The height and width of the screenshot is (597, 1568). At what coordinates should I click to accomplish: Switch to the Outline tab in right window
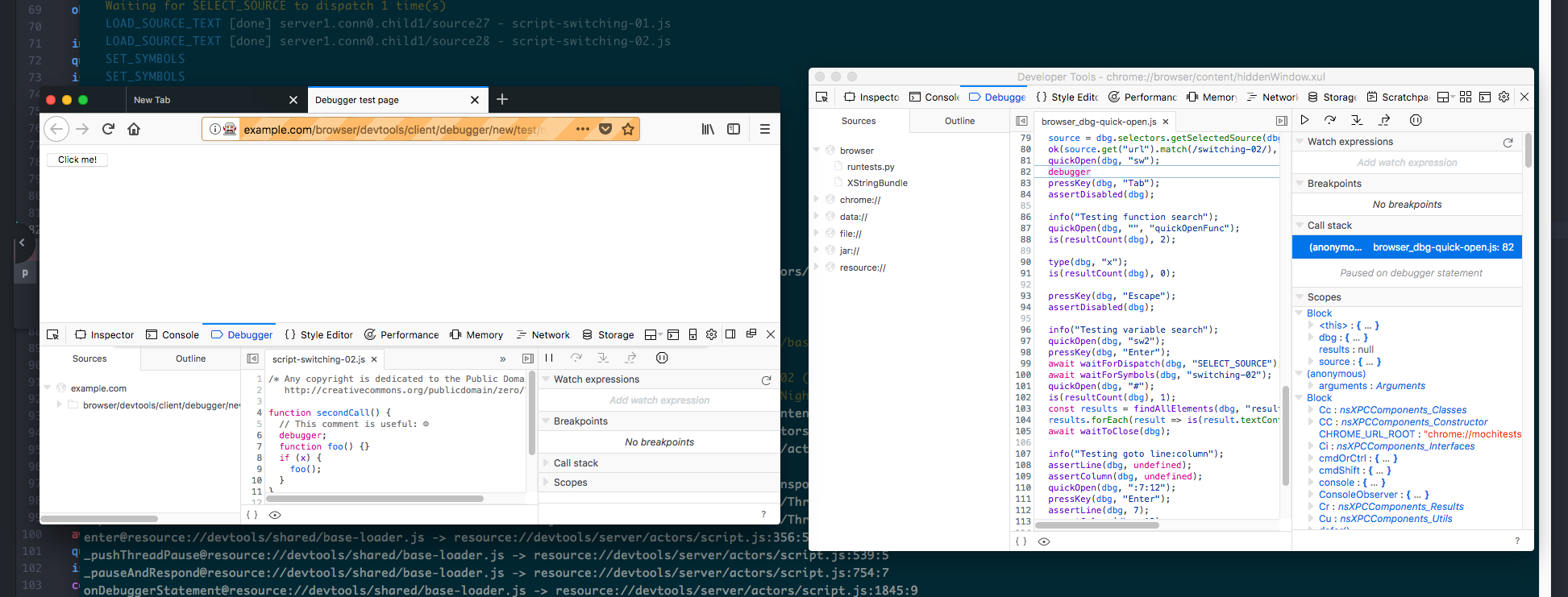[959, 121]
